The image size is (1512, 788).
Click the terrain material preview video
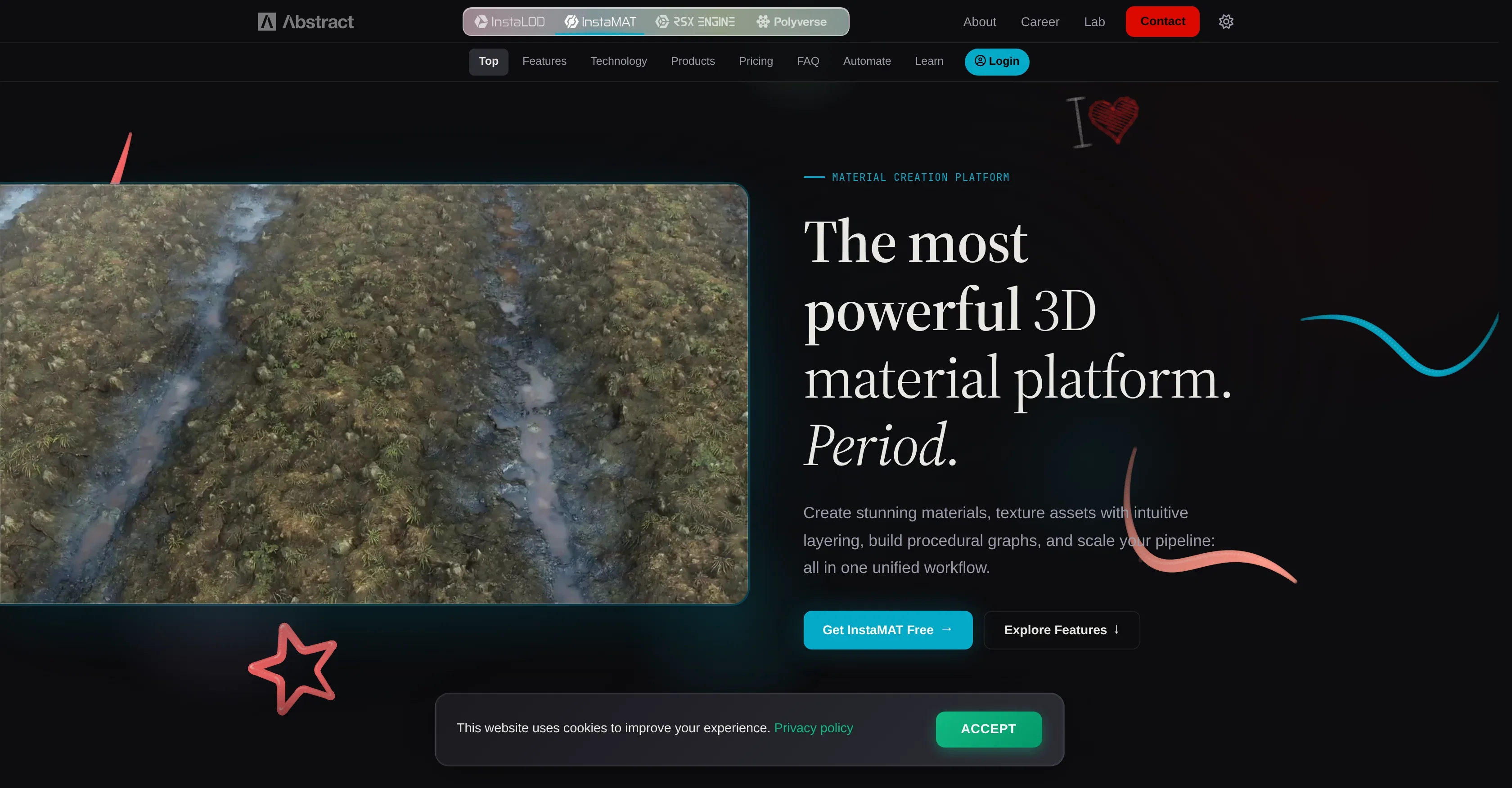coord(374,394)
